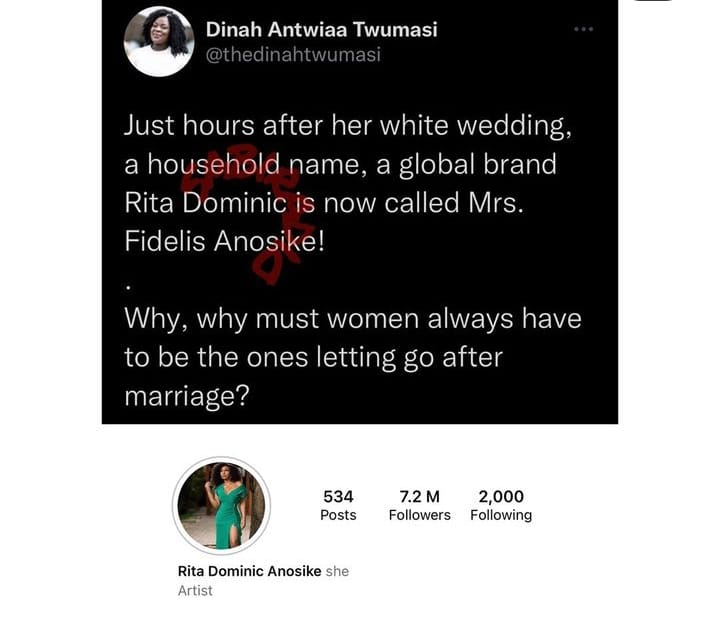
Task: Click the "Followers" label under 7.2 M
Action: coord(419,515)
